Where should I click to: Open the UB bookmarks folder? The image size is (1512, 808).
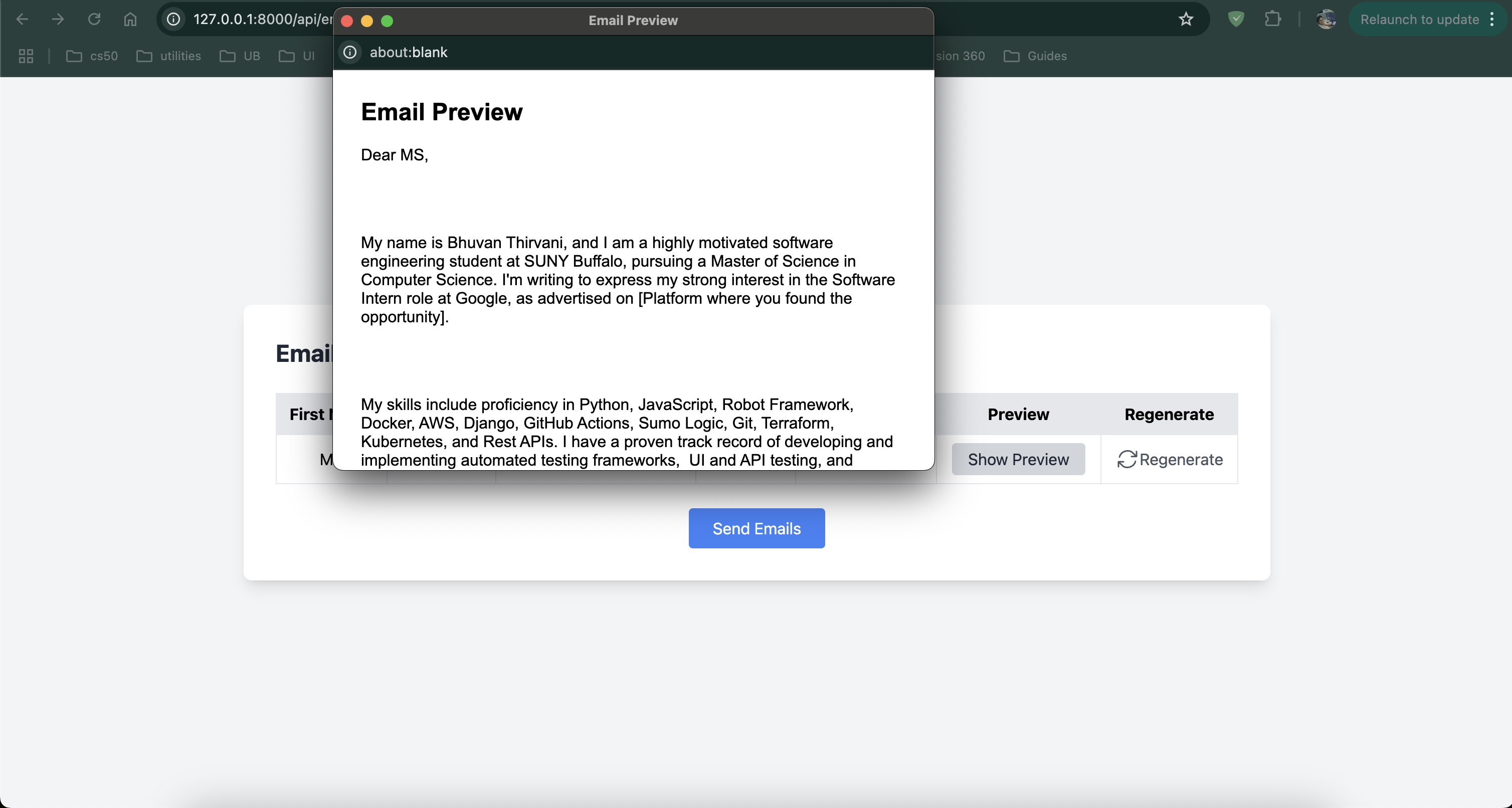(x=240, y=56)
